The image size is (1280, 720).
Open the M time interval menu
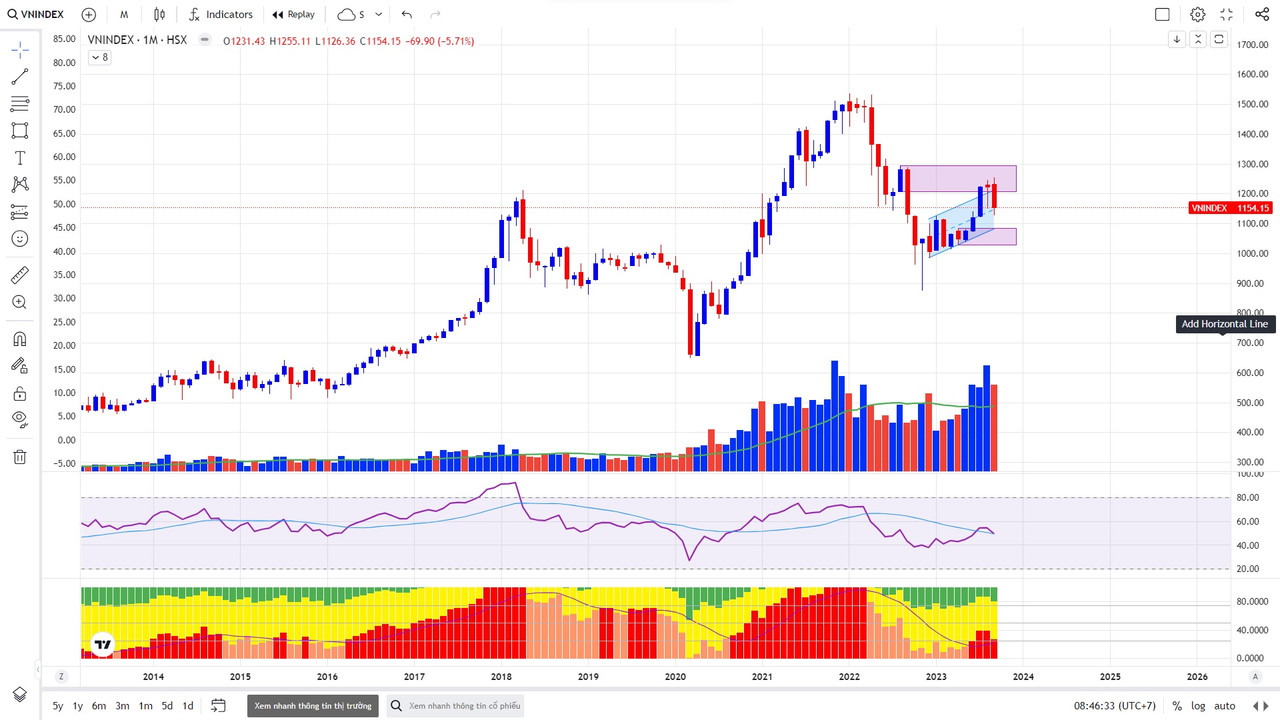[x=124, y=14]
